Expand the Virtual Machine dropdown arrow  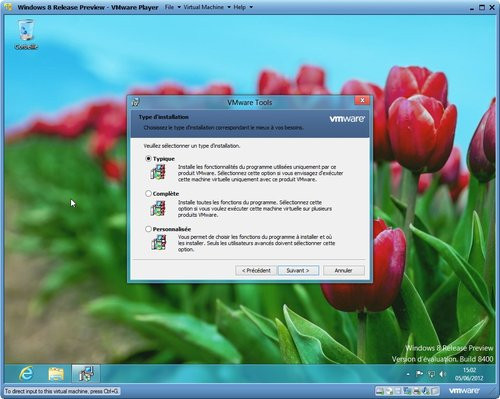229,7
